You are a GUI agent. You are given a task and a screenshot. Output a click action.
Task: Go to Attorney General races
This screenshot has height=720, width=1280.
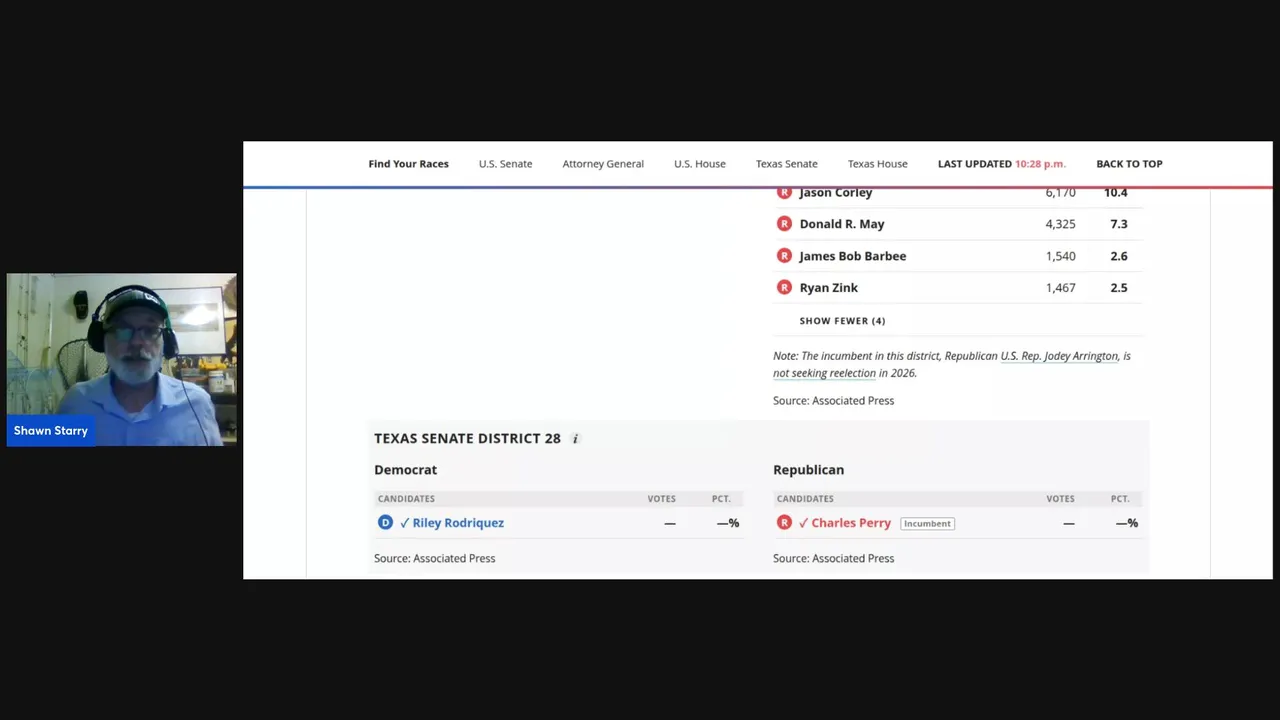603,164
